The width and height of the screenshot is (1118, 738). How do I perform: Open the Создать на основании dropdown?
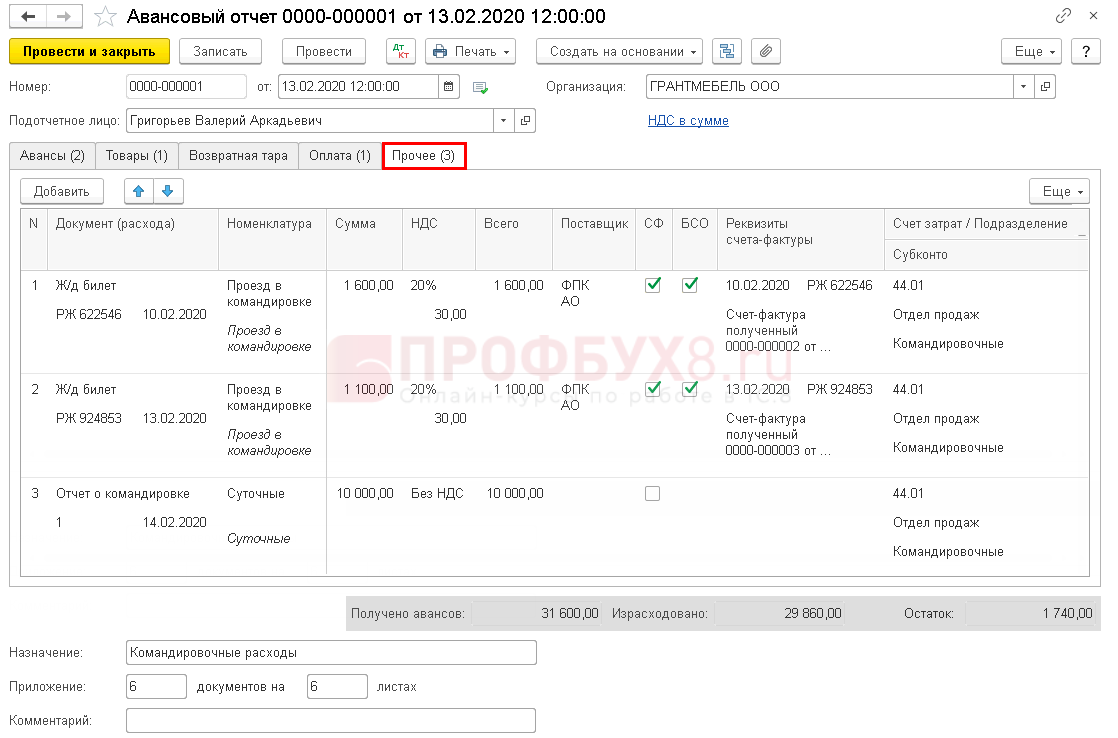tap(619, 52)
